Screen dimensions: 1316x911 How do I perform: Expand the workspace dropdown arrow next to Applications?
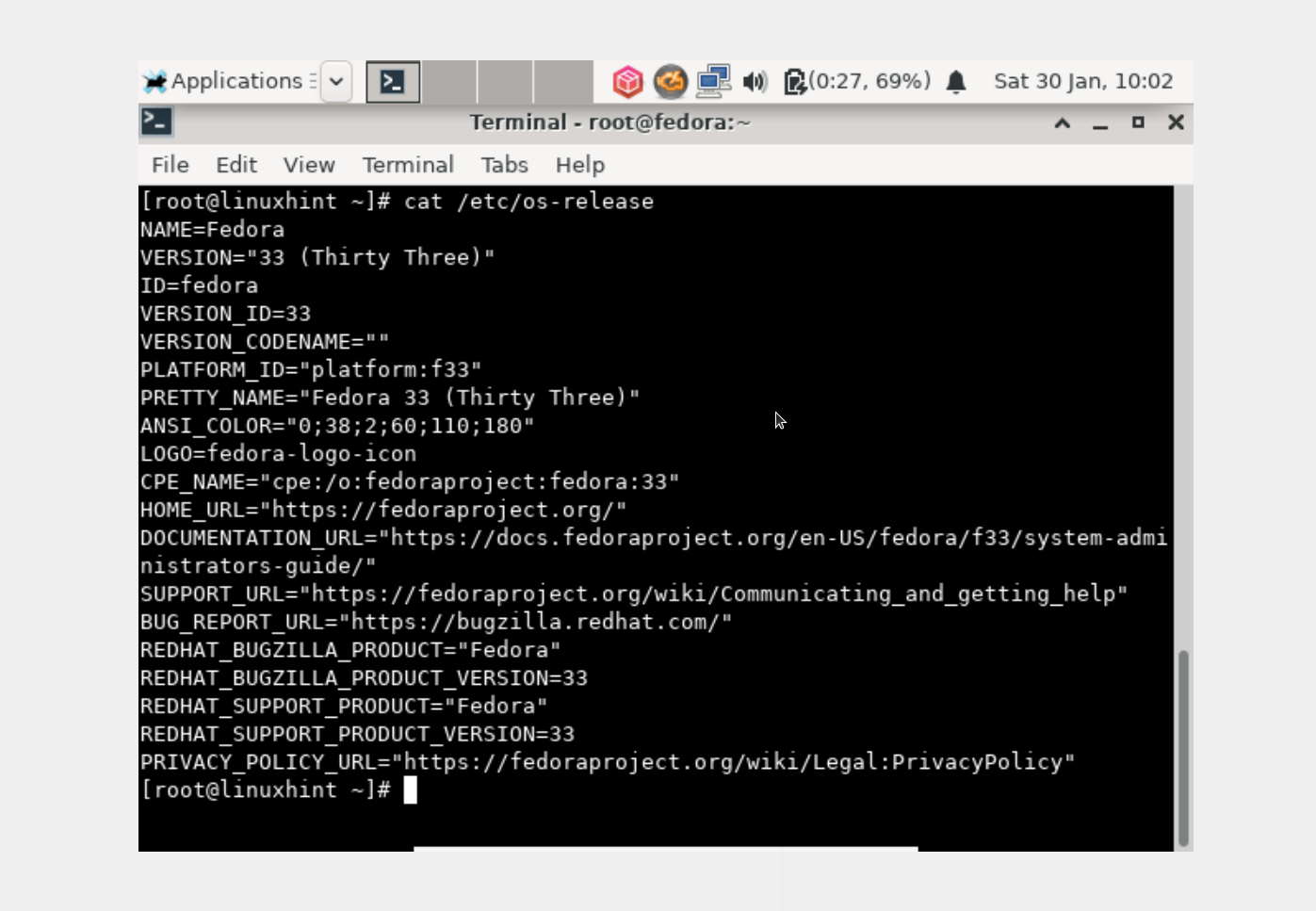[336, 81]
